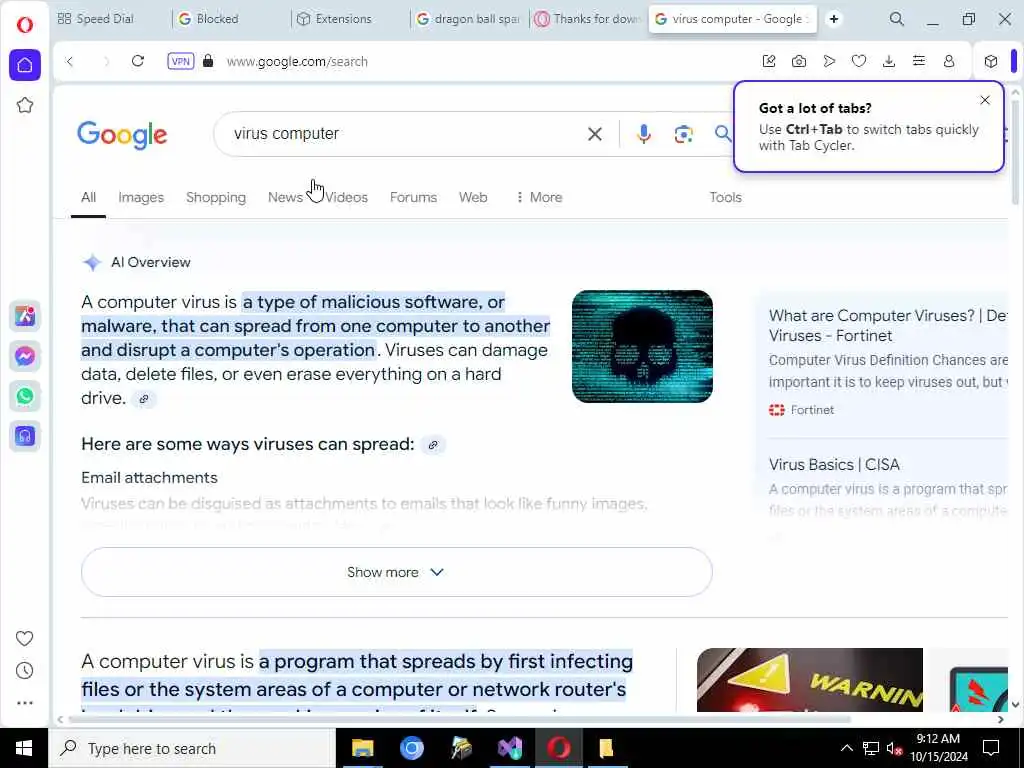
Task: Open the downloads icon
Action: pos(889,61)
